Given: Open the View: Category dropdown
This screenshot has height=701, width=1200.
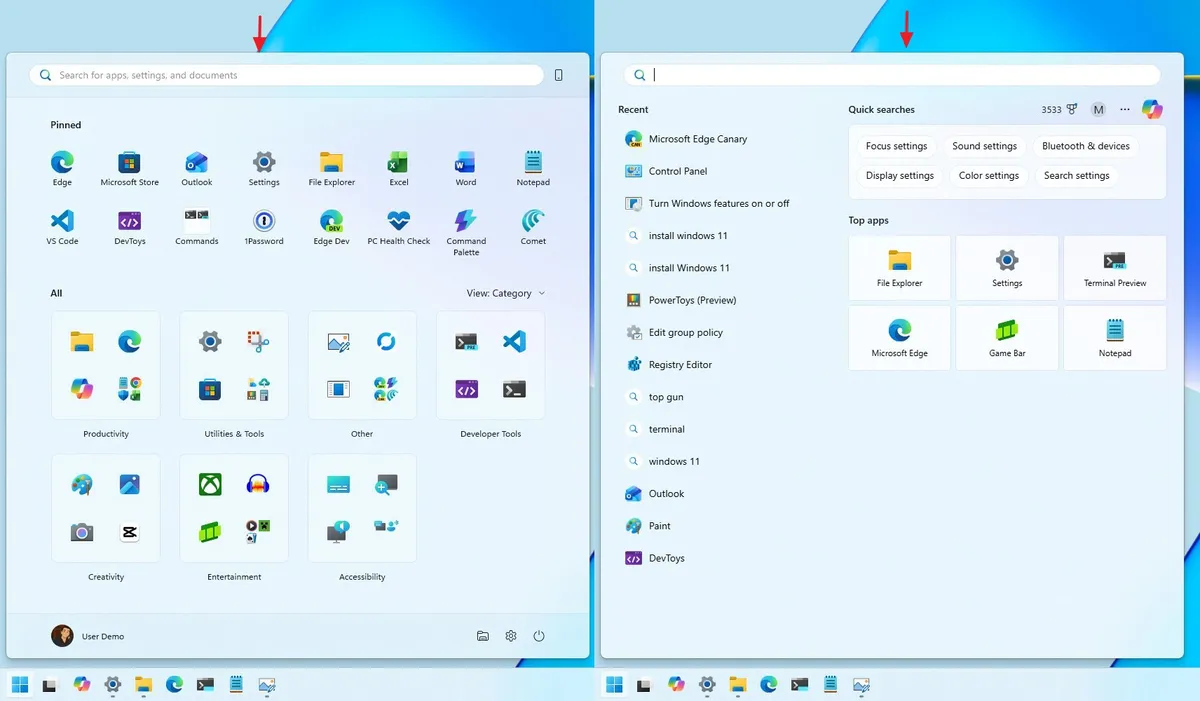Looking at the screenshot, I should 506,293.
